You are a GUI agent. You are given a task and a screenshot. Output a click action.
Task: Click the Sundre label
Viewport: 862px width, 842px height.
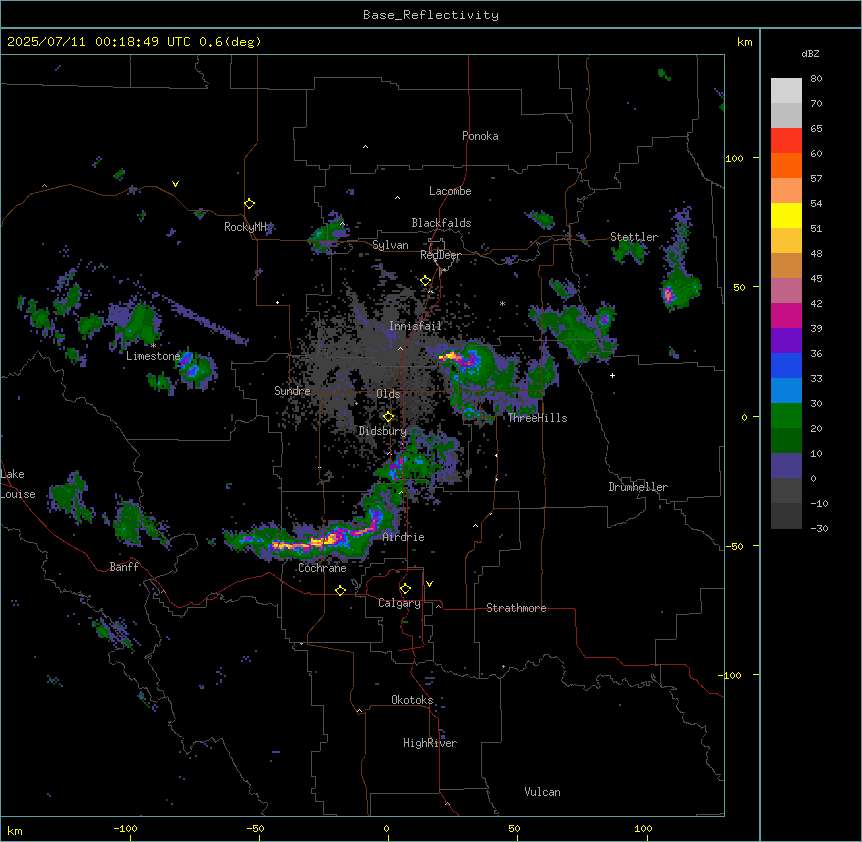pyautogui.click(x=292, y=391)
